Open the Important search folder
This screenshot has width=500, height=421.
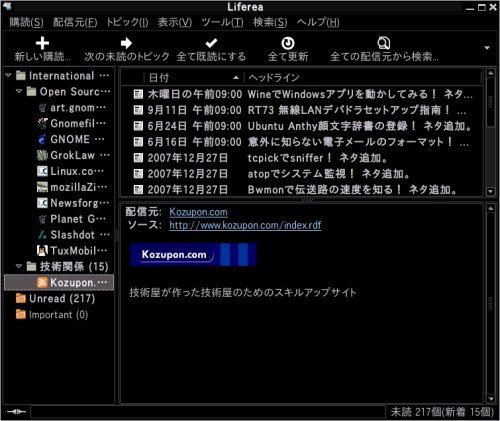tap(52, 315)
